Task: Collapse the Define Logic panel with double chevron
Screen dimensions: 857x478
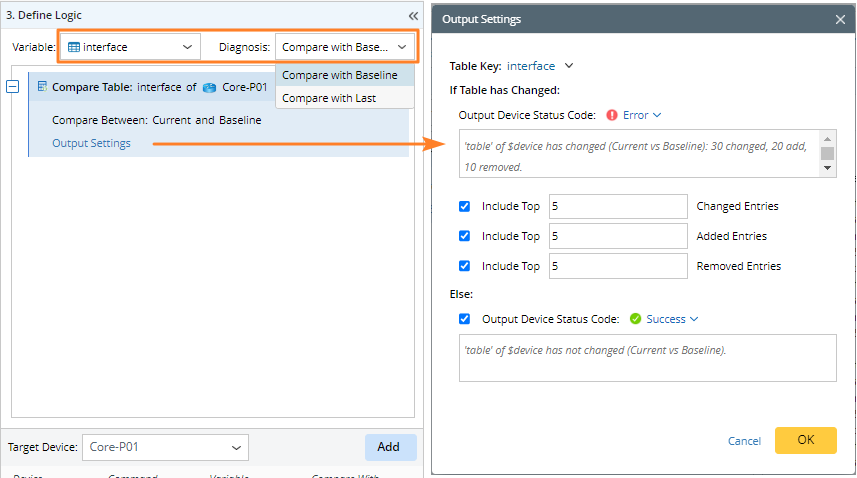Action: (x=413, y=16)
